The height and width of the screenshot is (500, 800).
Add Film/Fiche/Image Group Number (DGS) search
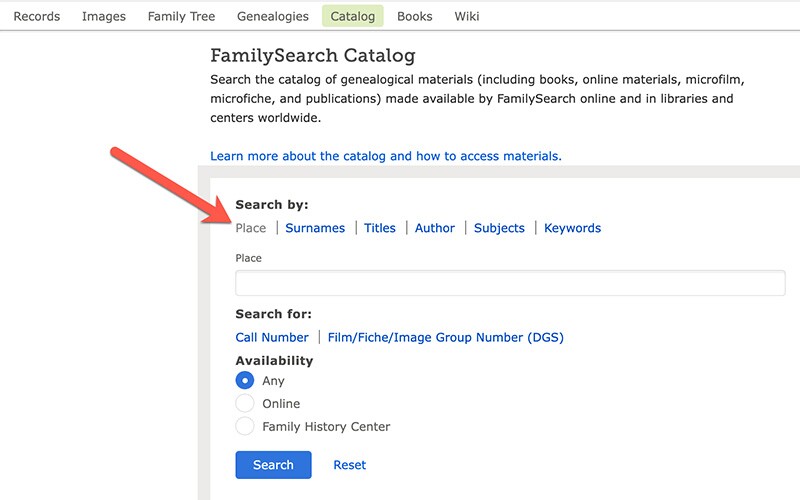[x=445, y=337]
